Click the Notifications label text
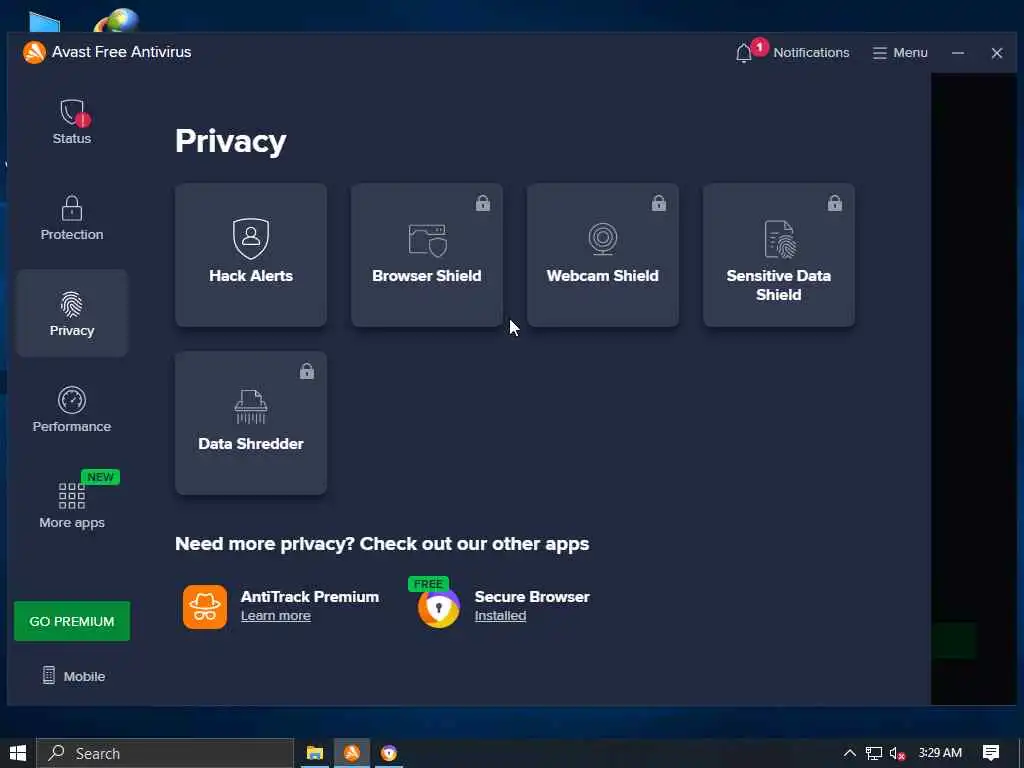 point(811,53)
